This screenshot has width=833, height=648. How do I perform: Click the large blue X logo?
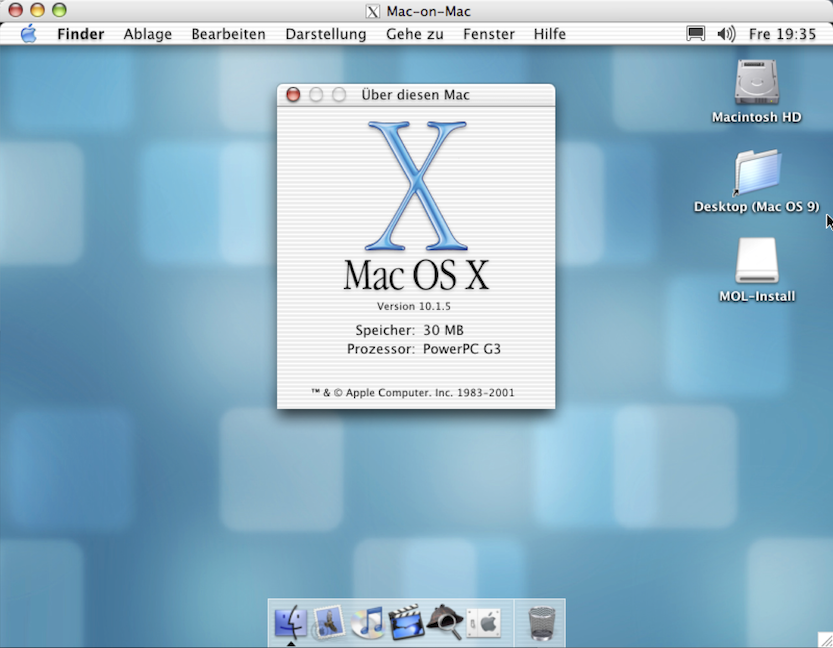point(416,185)
